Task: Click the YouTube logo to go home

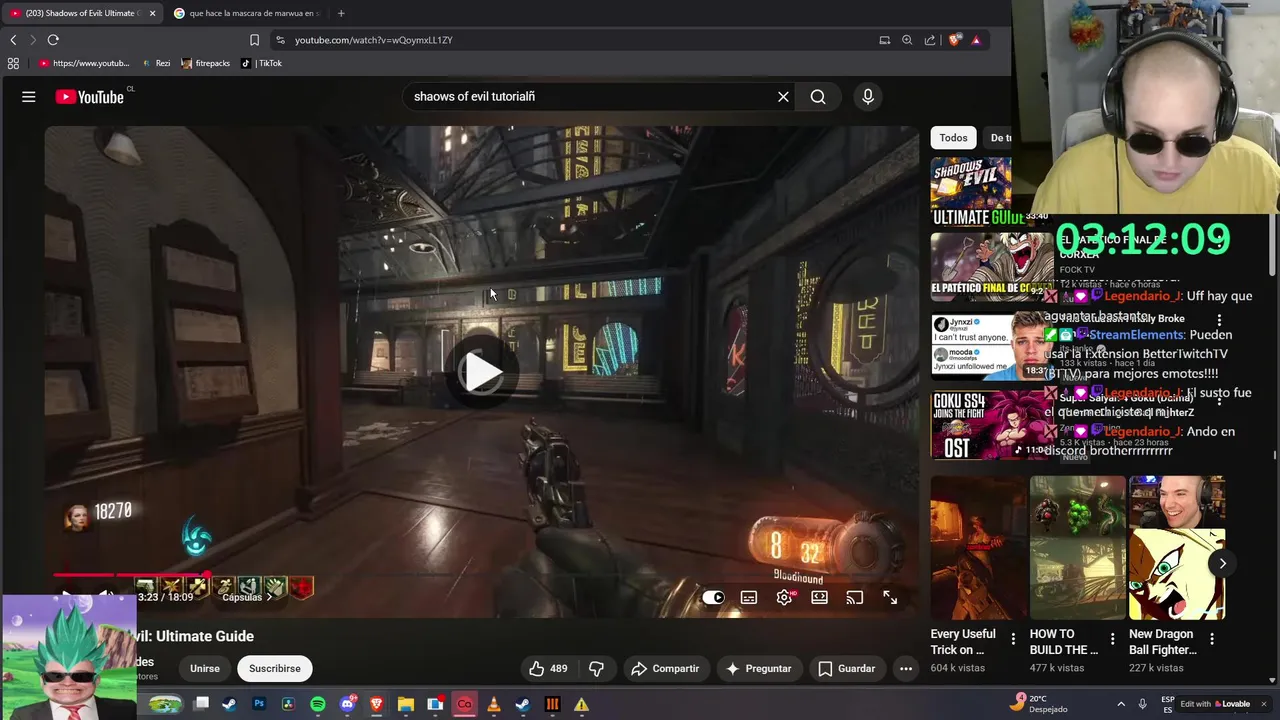Action: (90, 97)
